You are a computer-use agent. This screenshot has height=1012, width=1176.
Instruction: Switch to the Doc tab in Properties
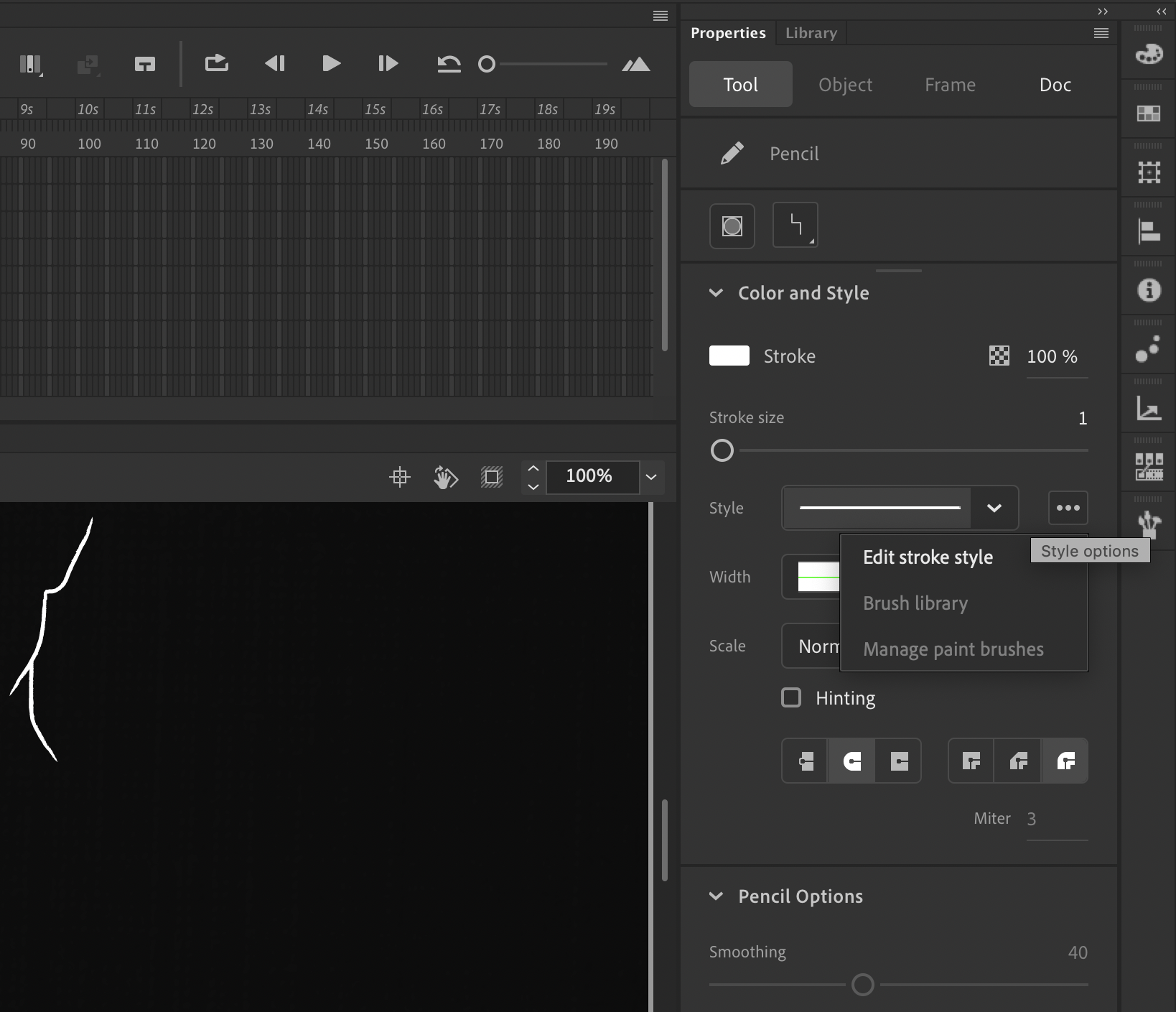[1055, 84]
